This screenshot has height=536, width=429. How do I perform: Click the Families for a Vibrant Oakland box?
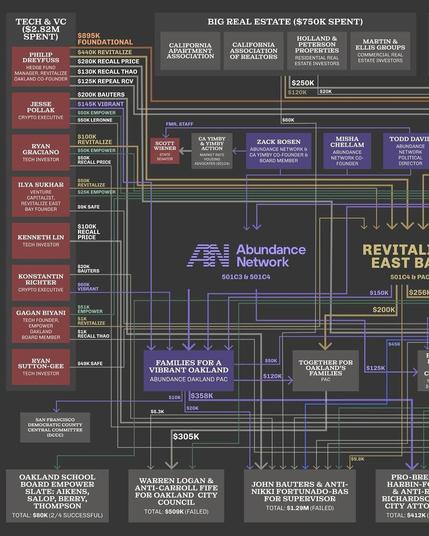[x=189, y=371]
